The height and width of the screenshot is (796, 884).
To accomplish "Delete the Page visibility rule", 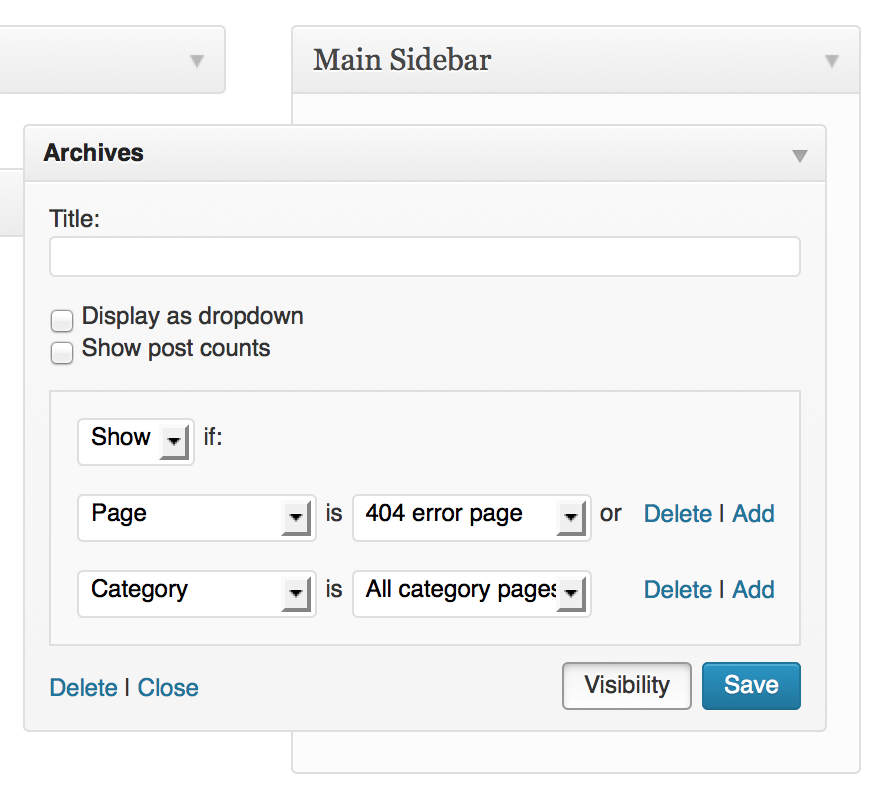I will pos(677,514).
